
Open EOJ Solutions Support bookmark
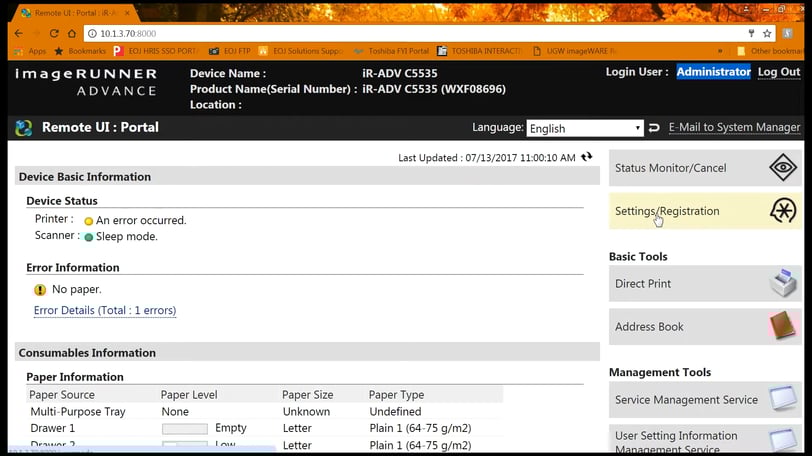(x=300, y=51)
